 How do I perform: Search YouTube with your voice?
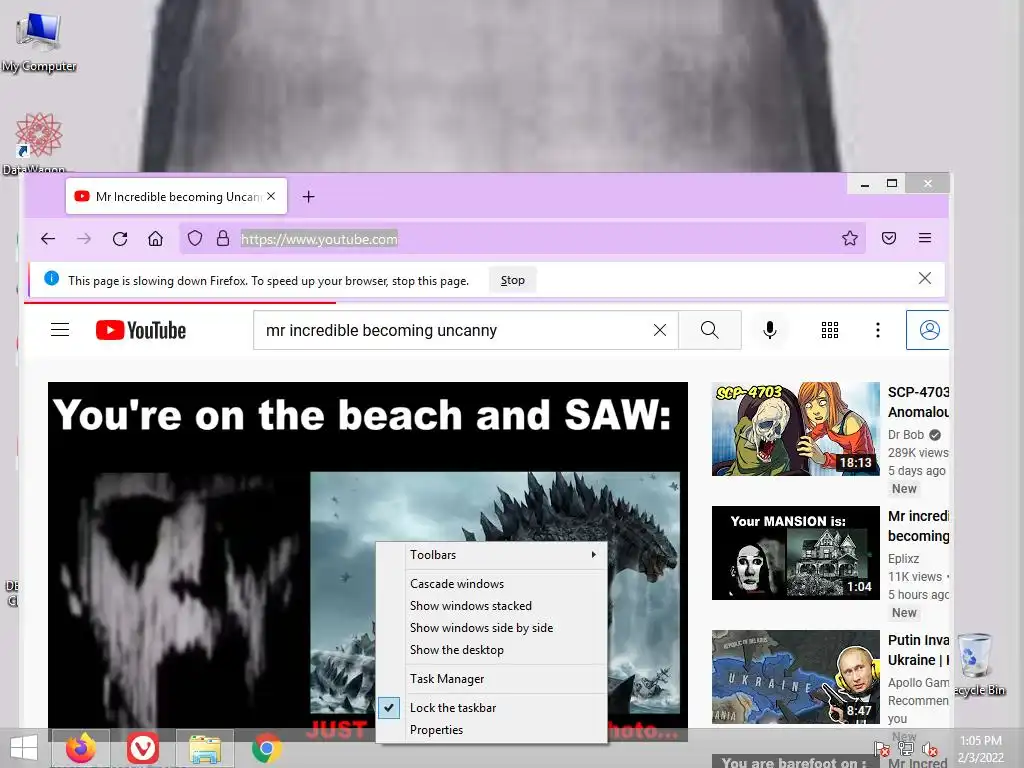(x=770, y=330)
